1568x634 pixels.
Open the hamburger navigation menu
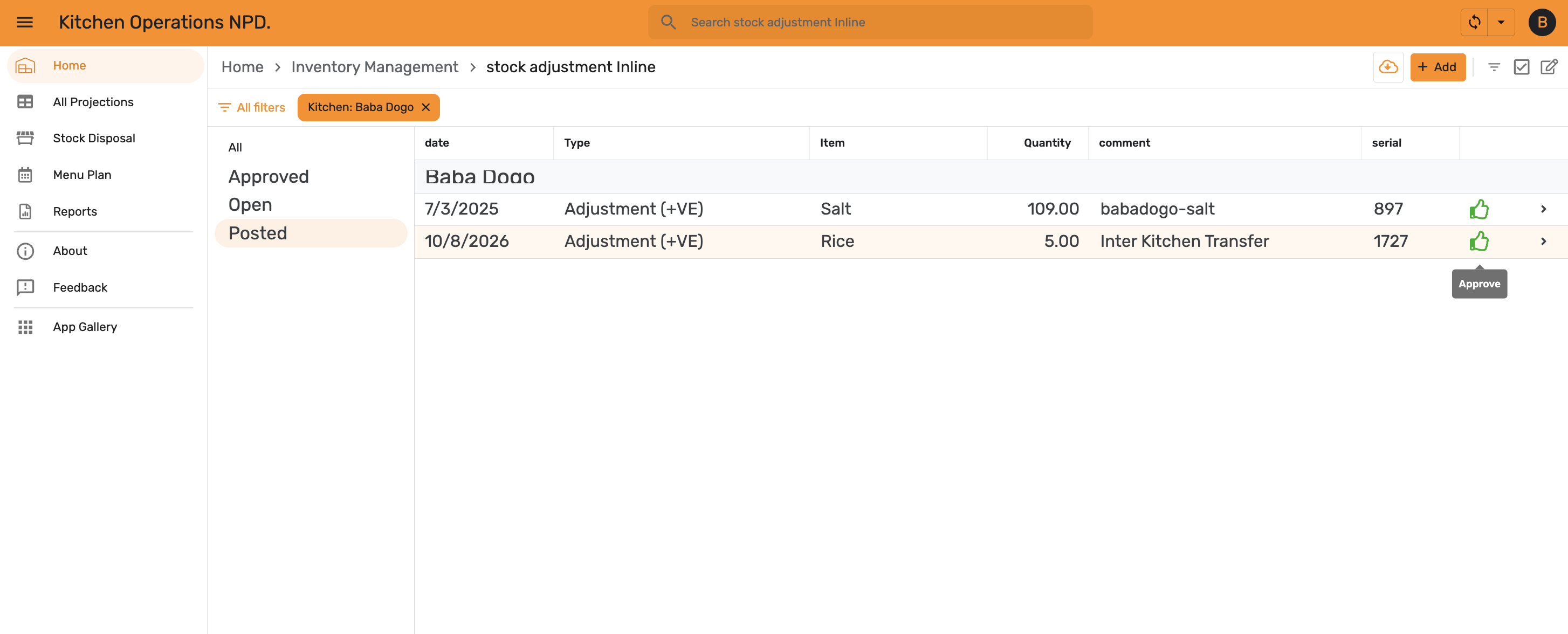pyautogui.click(x=25, y=23)
